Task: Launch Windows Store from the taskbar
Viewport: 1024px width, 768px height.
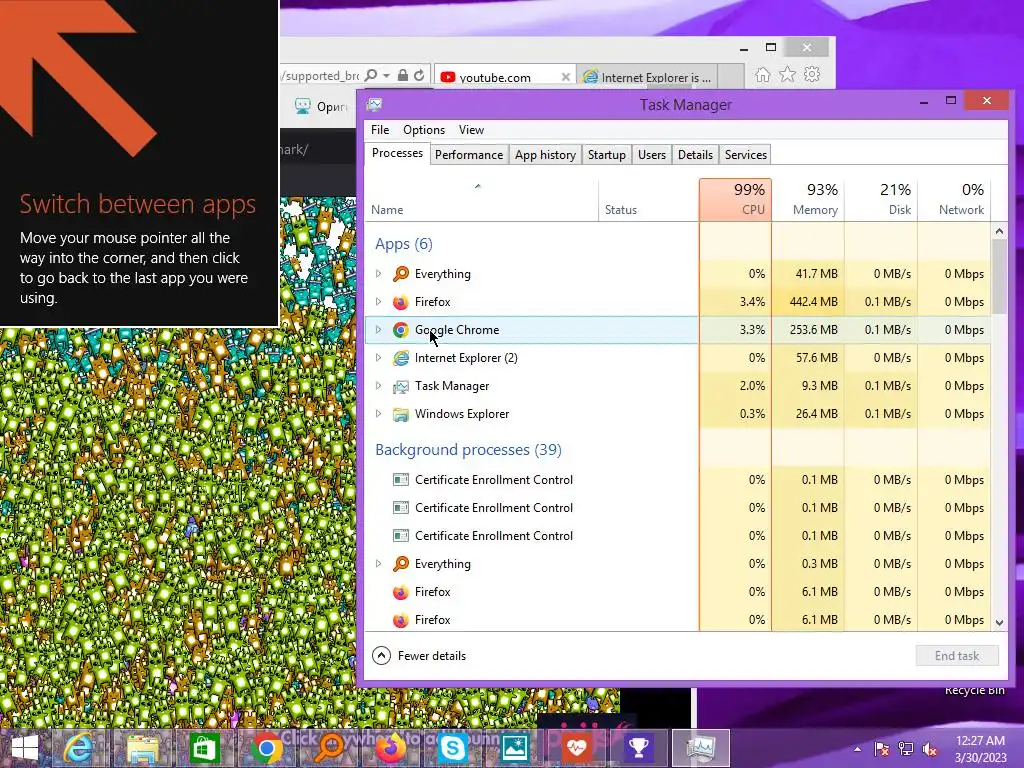Action: (204, 748)
